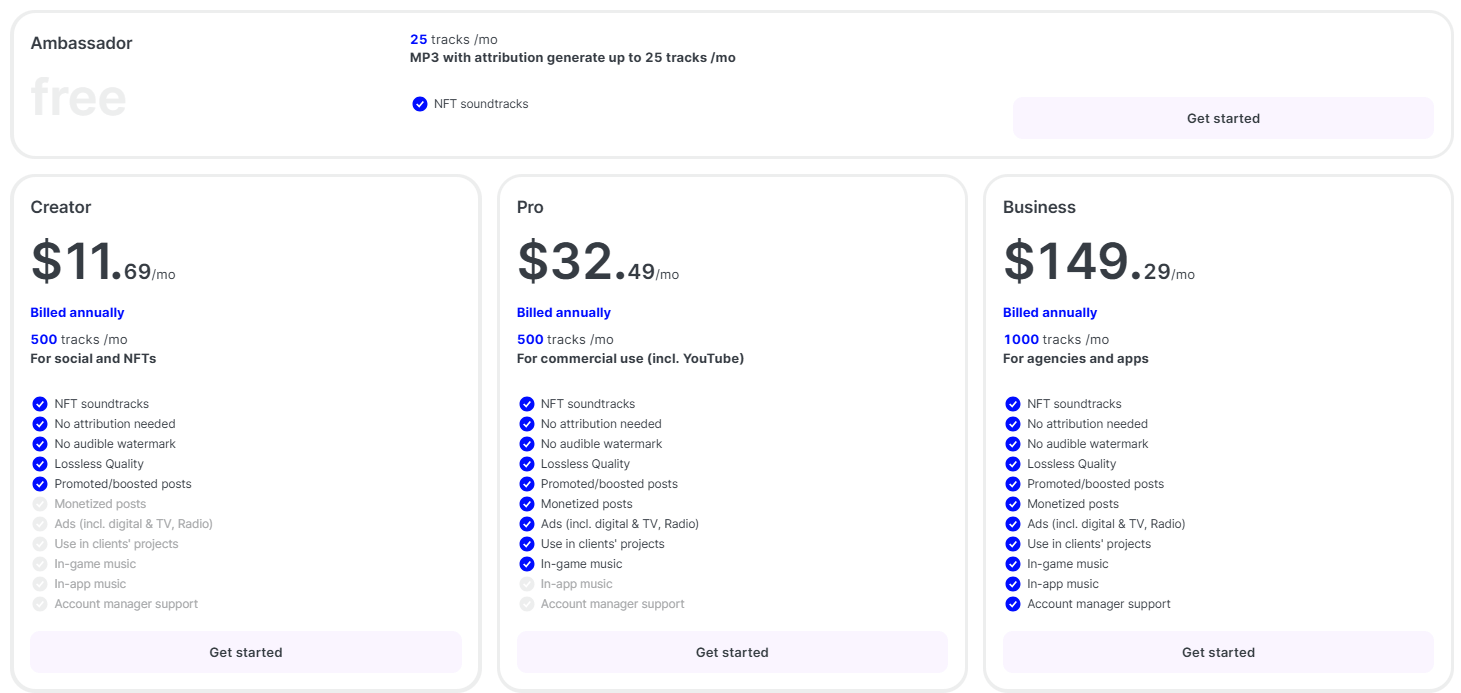Click the $149.29/mo Business price

click(1098, 262)
